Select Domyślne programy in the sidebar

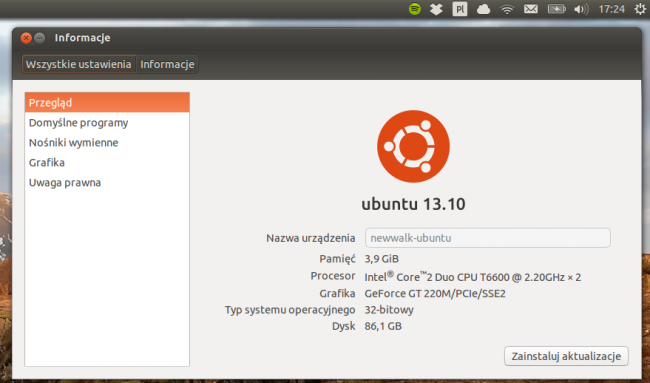[107, 123]
